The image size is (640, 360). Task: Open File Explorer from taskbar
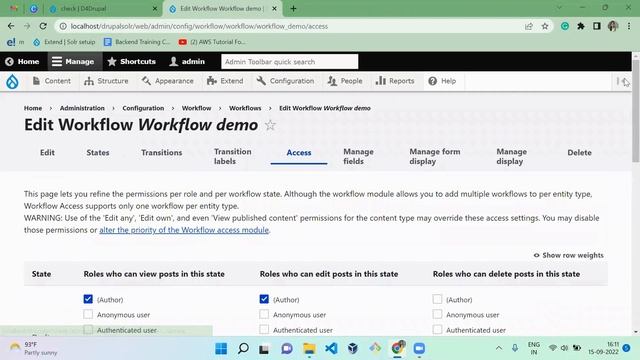click(309, 349)
